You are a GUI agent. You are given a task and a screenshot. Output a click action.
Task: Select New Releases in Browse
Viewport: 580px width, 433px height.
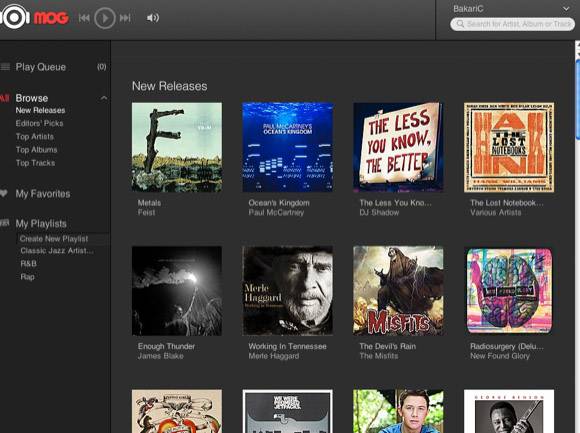(x=40, y=110)
